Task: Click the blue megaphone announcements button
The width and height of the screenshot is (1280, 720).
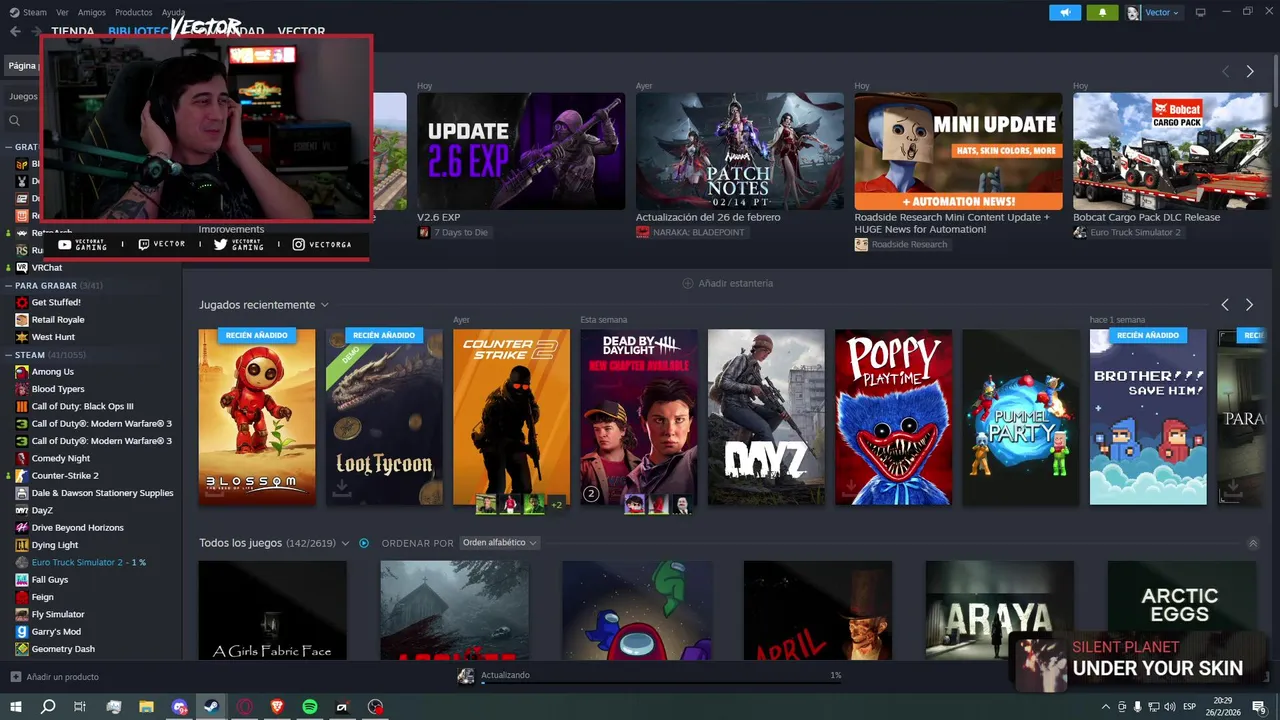Action: tap(1065, 12)
